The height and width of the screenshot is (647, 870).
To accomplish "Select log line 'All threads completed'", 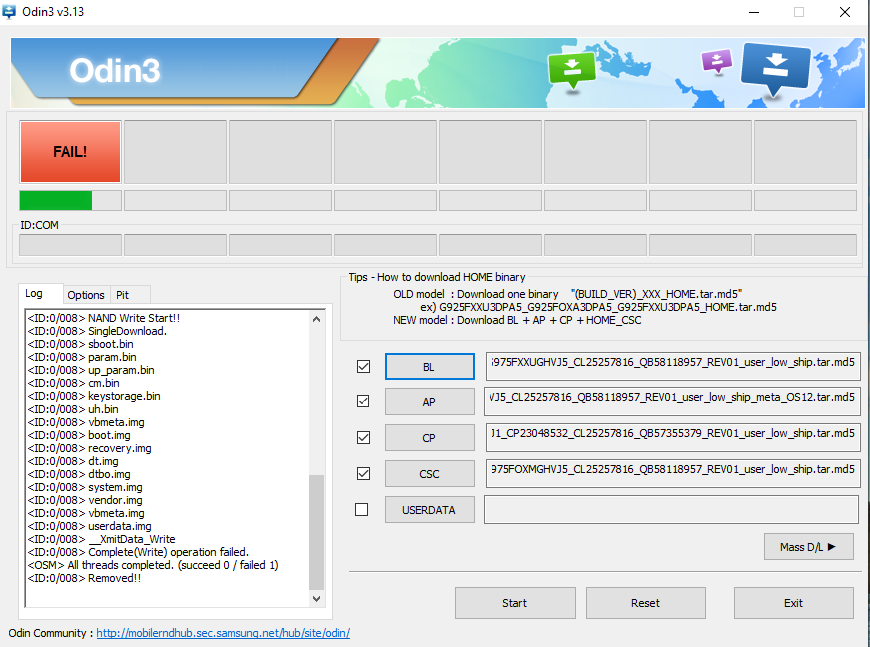I will pos(153,565).
